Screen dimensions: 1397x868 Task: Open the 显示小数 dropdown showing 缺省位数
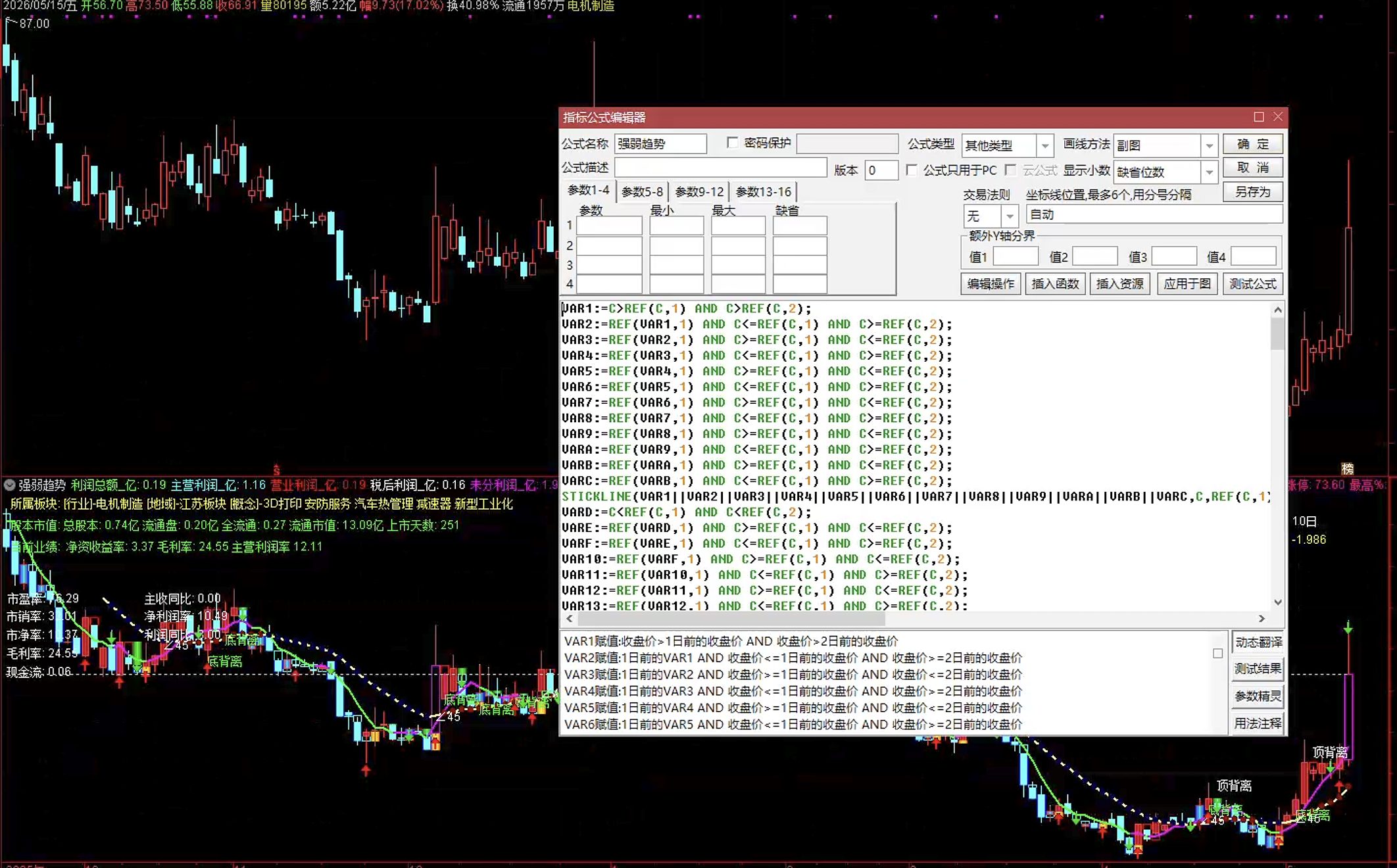pos(1209,172)
